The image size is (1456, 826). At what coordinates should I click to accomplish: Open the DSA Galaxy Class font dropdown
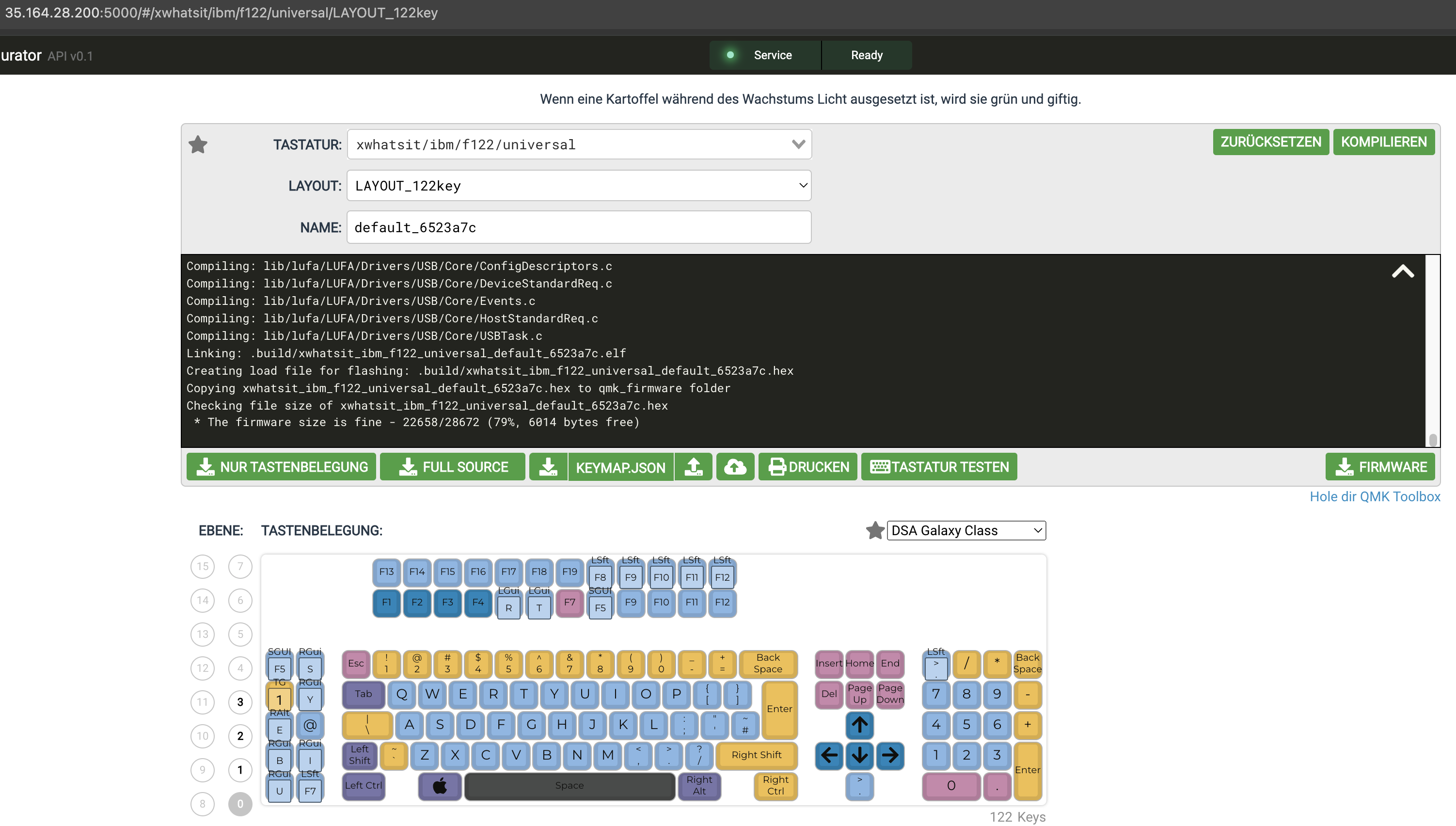[x=964, y=530]
